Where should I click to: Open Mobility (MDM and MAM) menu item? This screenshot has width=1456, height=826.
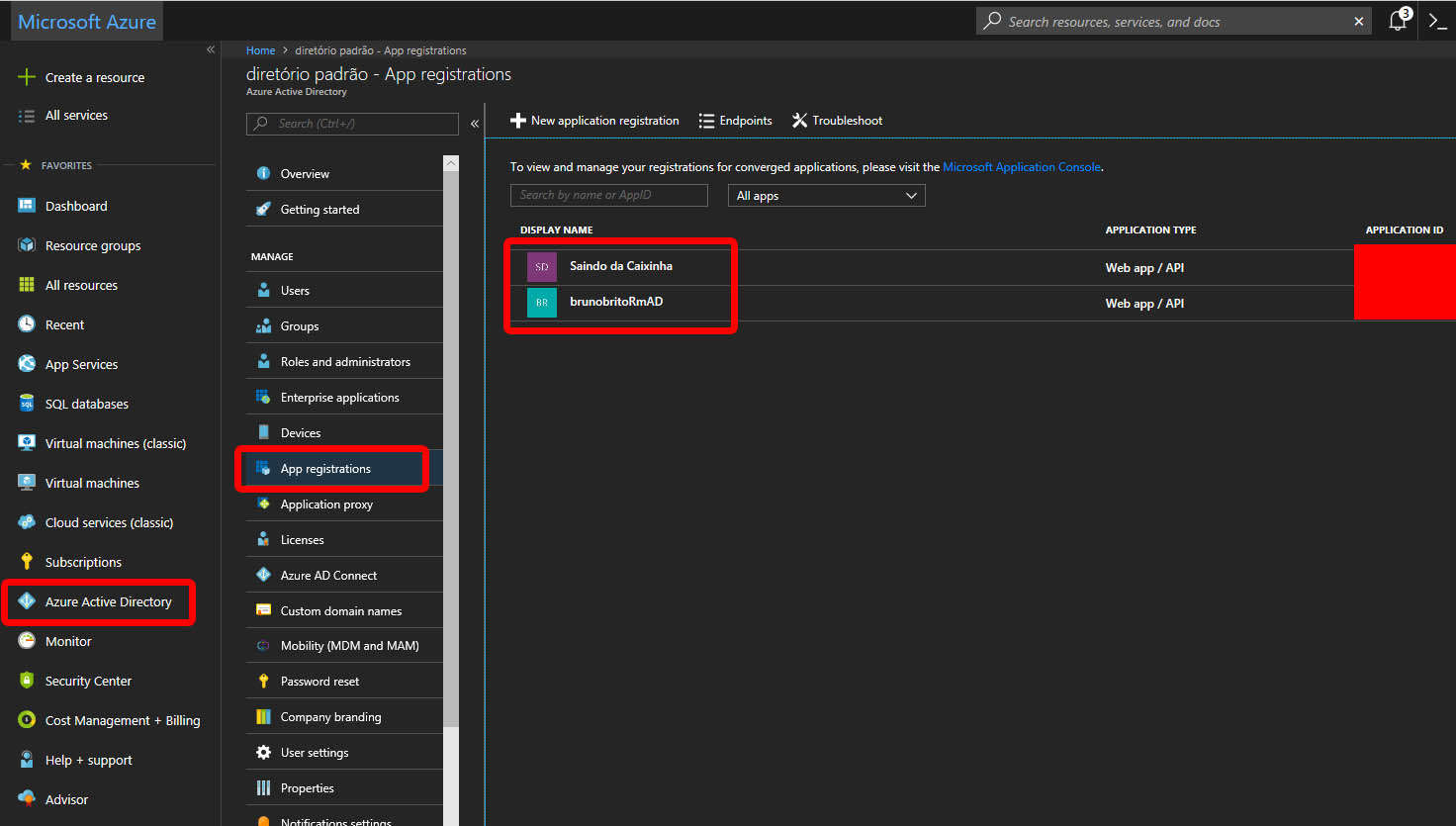click(x=344, y=646)
